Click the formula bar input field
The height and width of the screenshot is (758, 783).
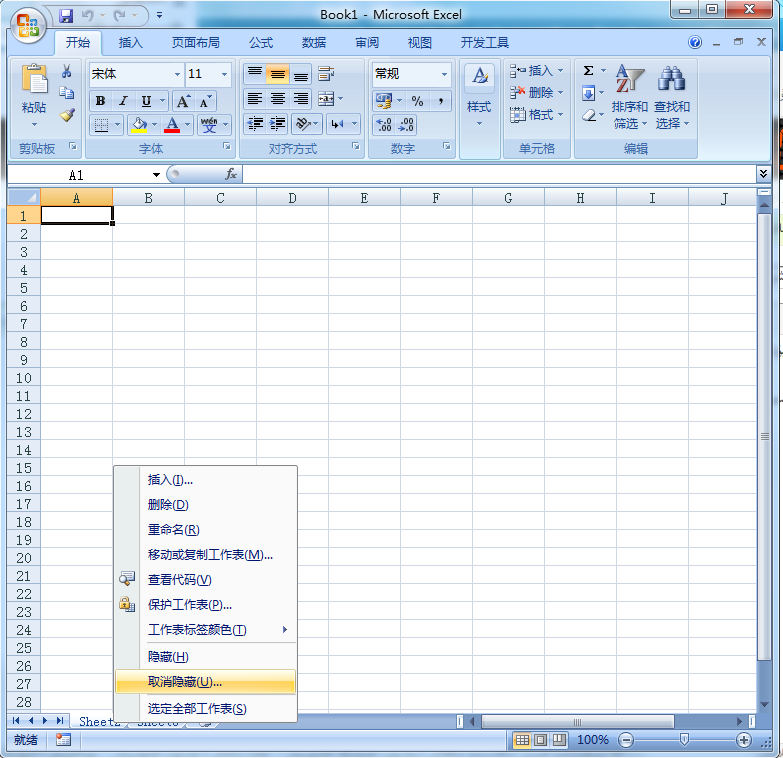[499, 174]
